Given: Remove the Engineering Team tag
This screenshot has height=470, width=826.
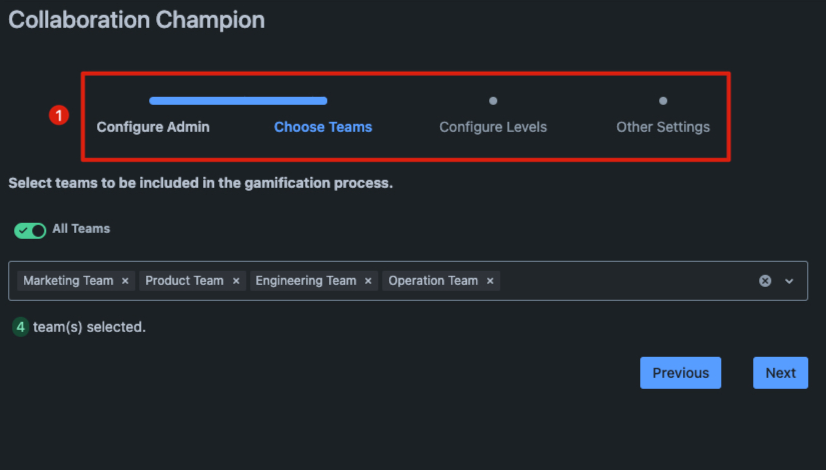Looking at the screenshot, I should coord(368,281).
